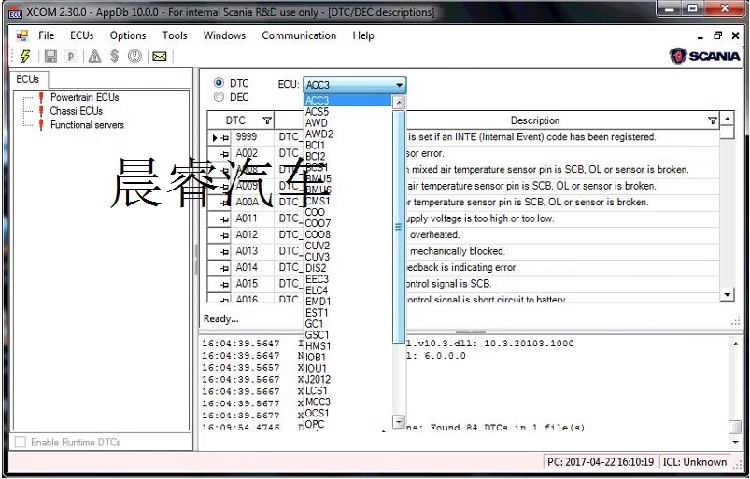Screen dimensions: 750x479
Task: Click the lightning bolt connect icon
Action: coord(25,56)
